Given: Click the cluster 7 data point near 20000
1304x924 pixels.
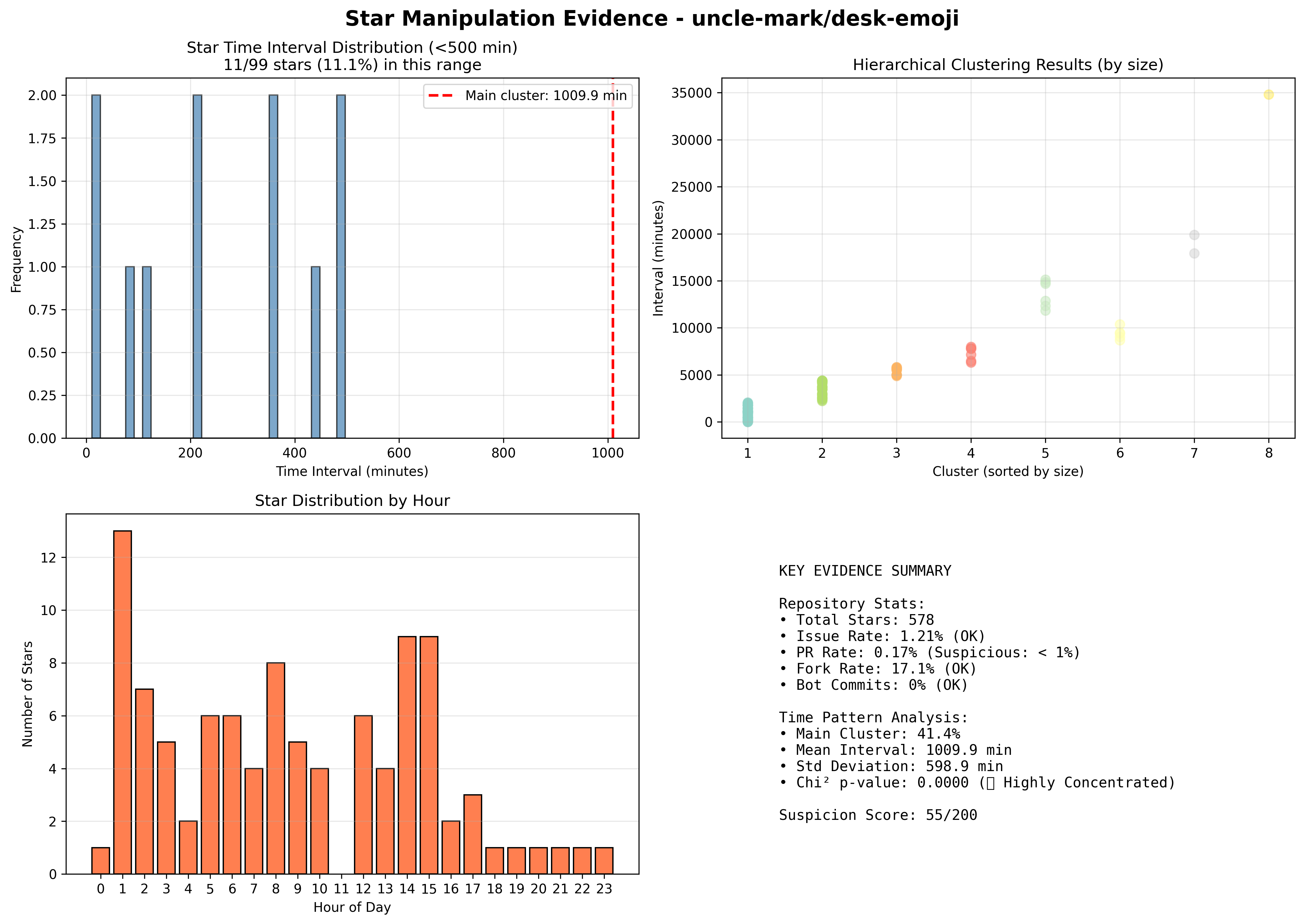Looking at the screenshot, I should (x=1194, y=235).
